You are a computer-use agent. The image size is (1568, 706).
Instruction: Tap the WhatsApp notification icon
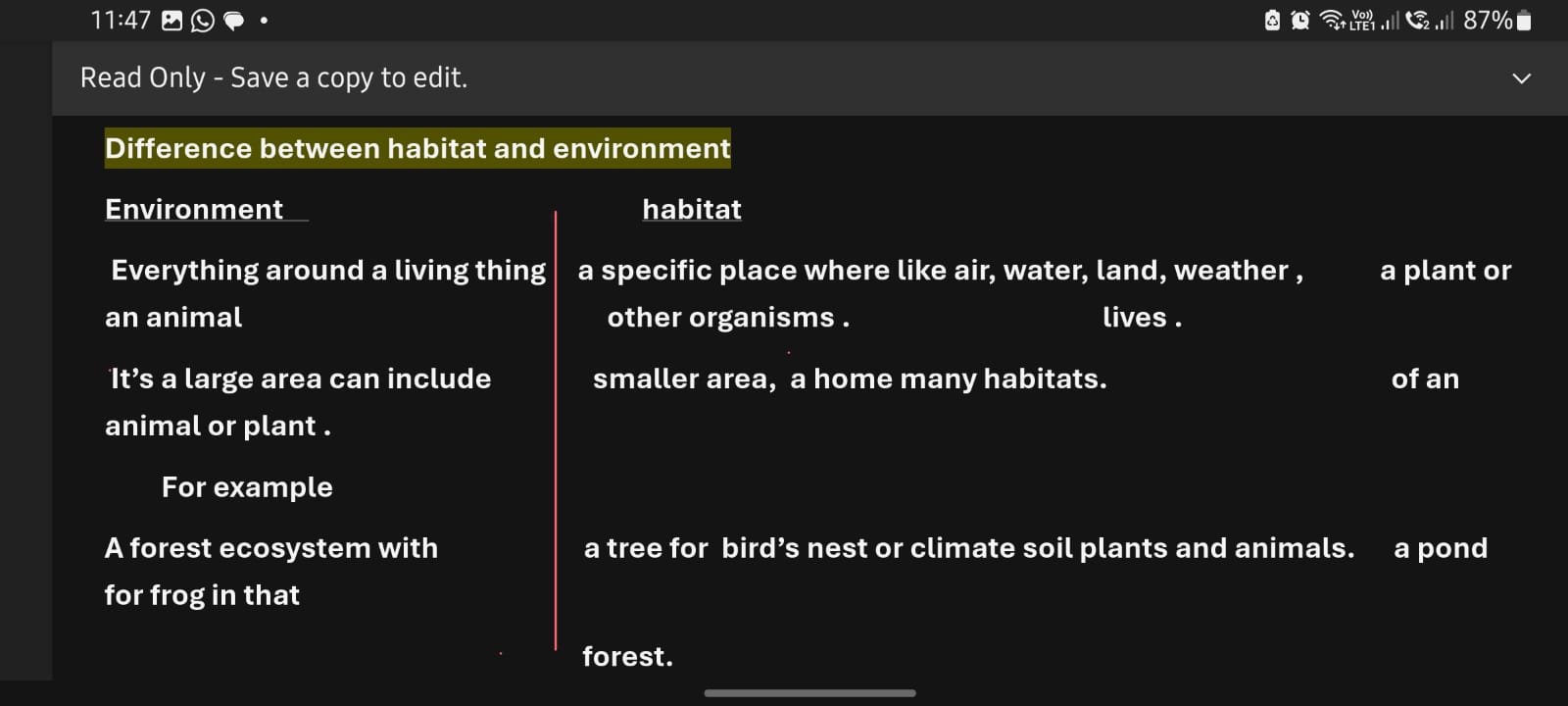[x=203, y=21]
